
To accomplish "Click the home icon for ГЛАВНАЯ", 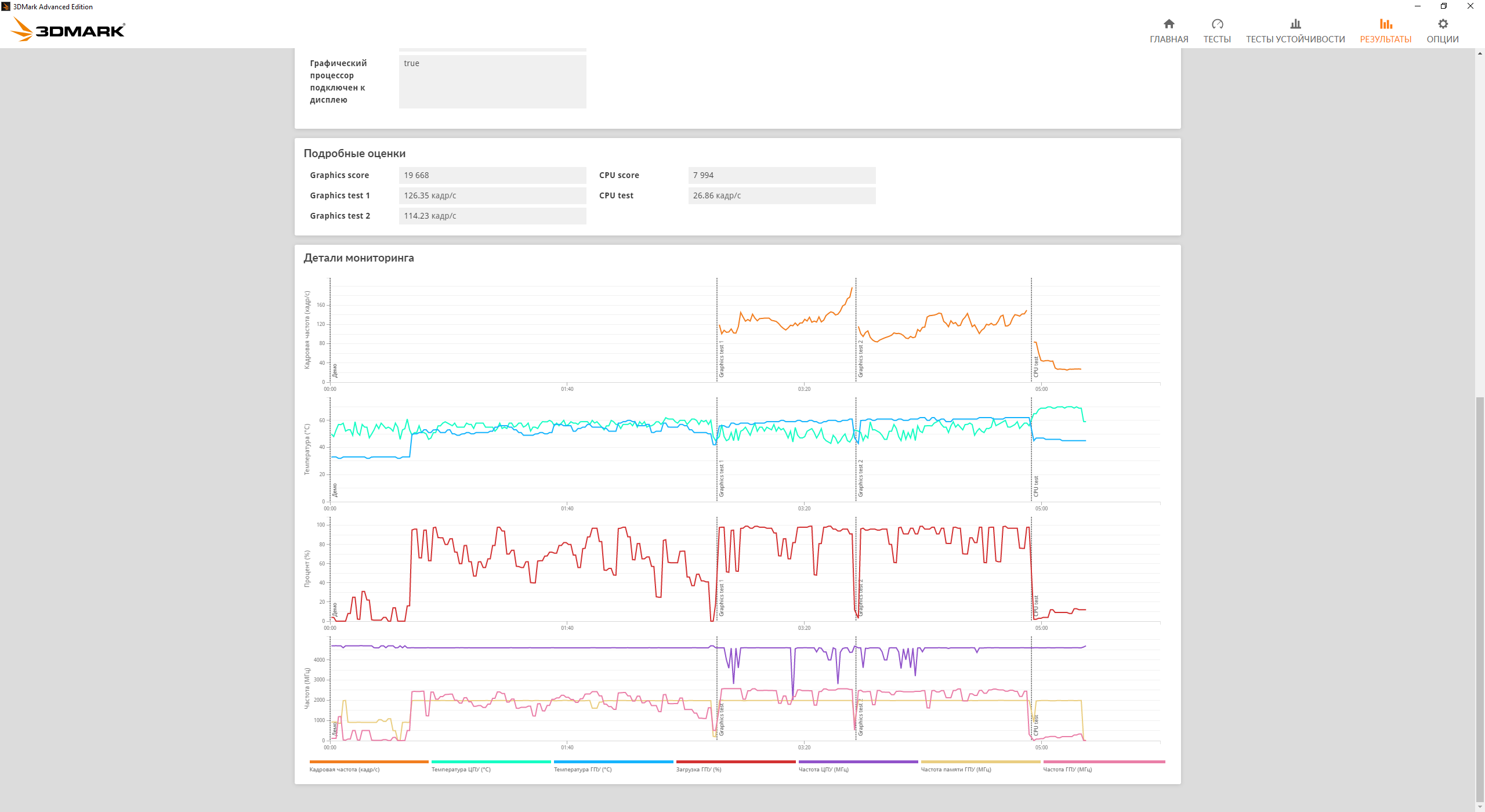I will click(x=1169, y=24).
